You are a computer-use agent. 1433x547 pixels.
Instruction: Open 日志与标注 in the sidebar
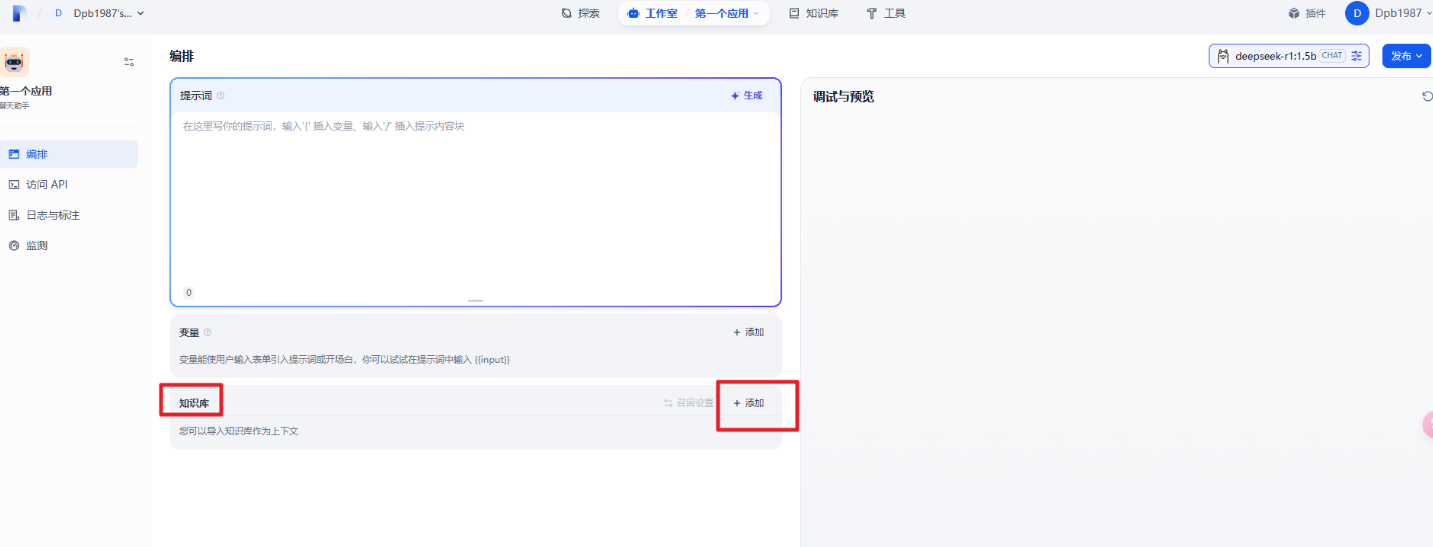tap(69, 215)
